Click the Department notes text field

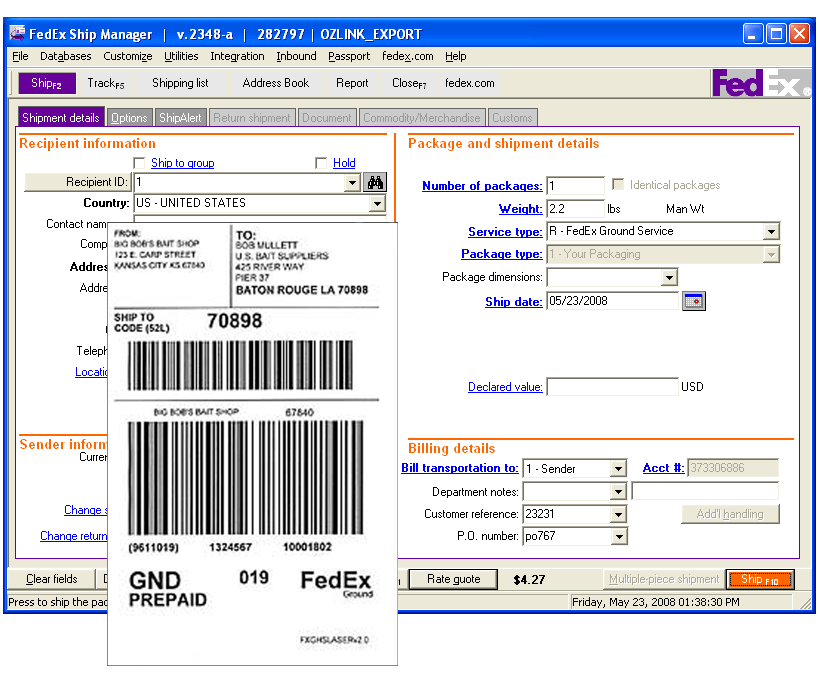(705, 491)
